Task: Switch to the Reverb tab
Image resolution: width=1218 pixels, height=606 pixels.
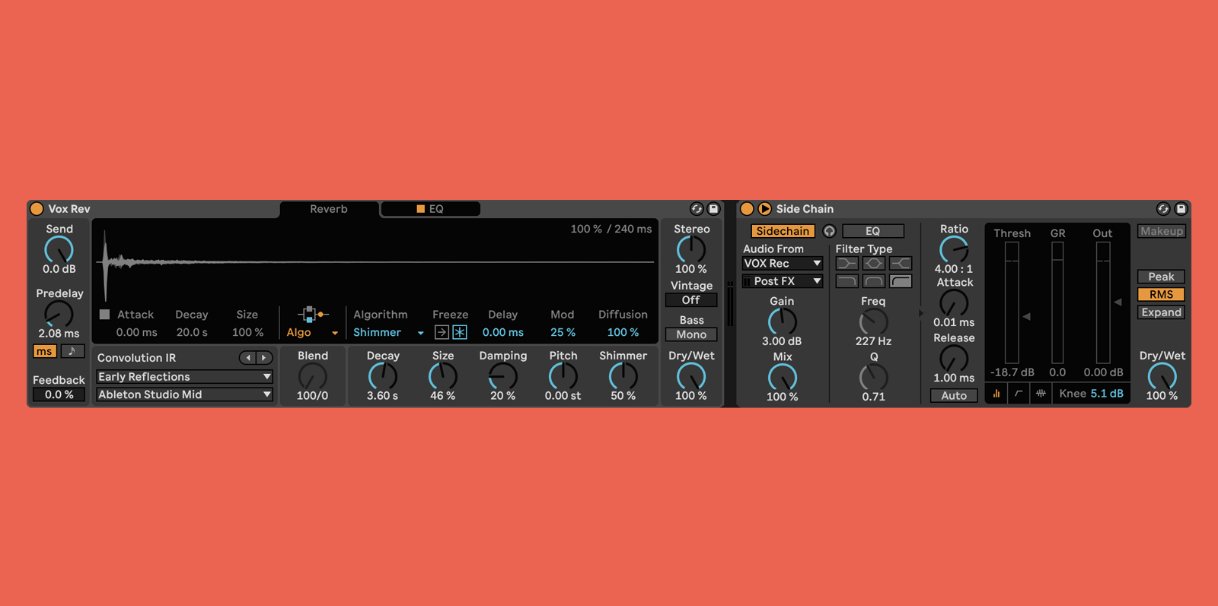Action: (x=329, y=209)
